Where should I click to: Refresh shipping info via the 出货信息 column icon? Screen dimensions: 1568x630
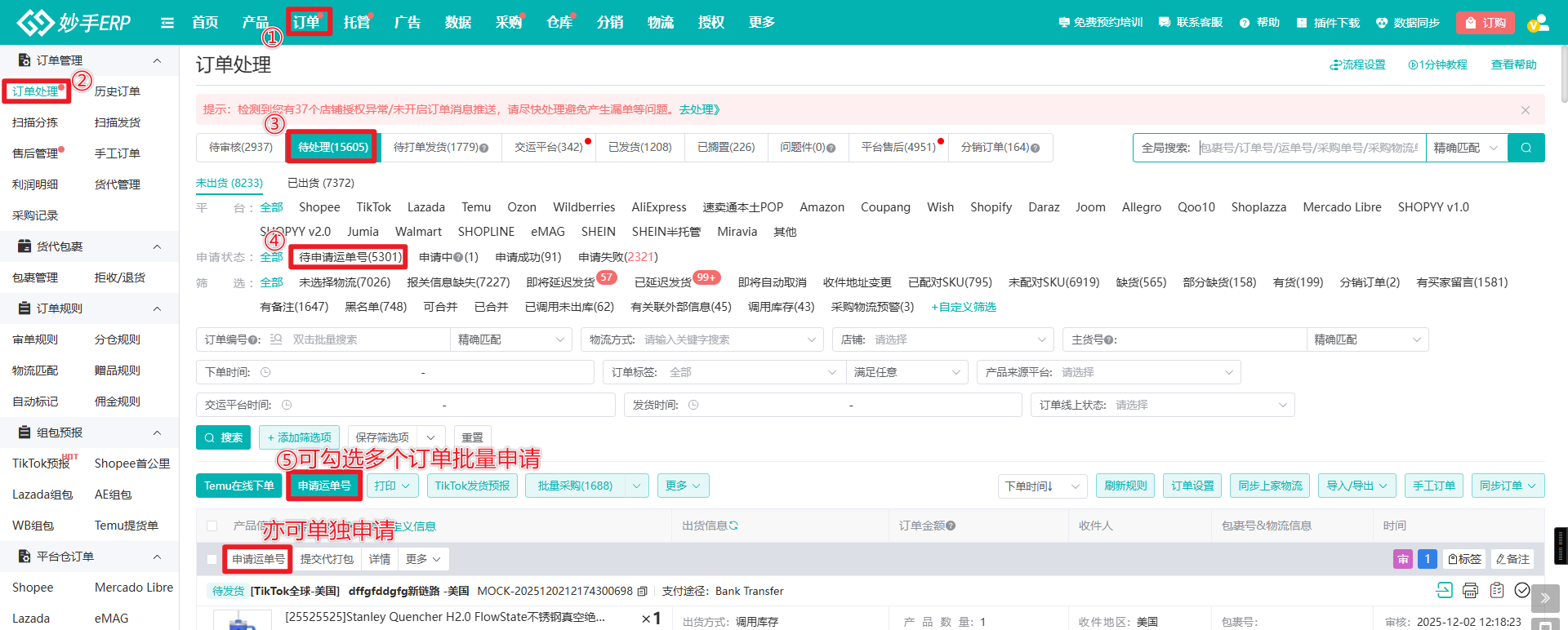[733, 526]
